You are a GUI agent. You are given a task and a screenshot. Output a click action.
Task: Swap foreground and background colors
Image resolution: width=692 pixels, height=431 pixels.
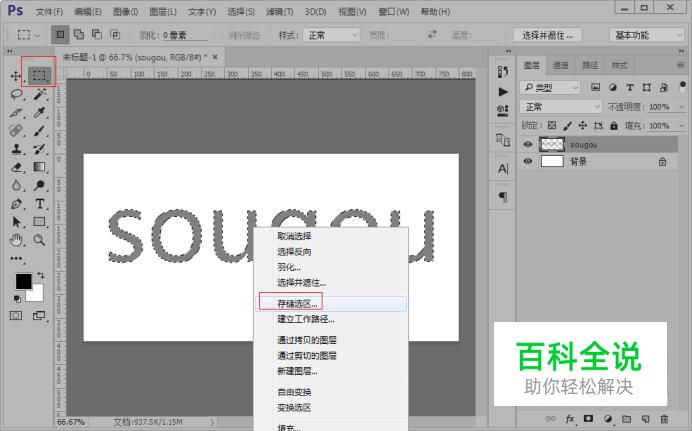41,275
